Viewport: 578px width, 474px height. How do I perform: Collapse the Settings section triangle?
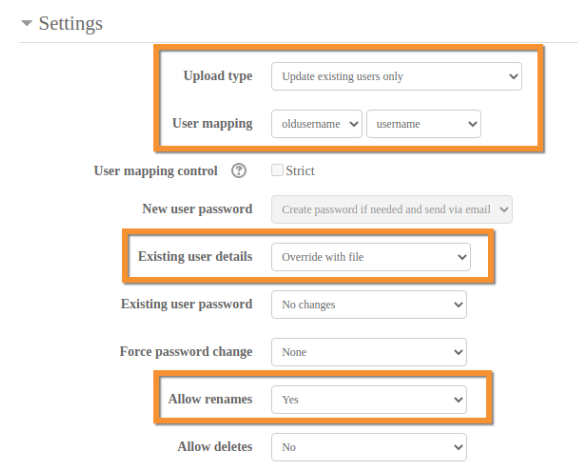pyautogui.click(x=27, y=23)
